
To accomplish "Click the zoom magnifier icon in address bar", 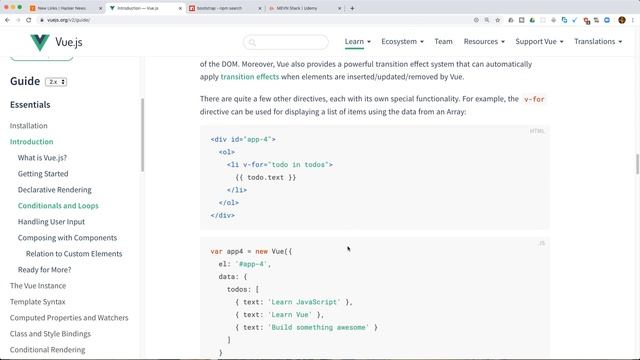I will tap(487, 20).
